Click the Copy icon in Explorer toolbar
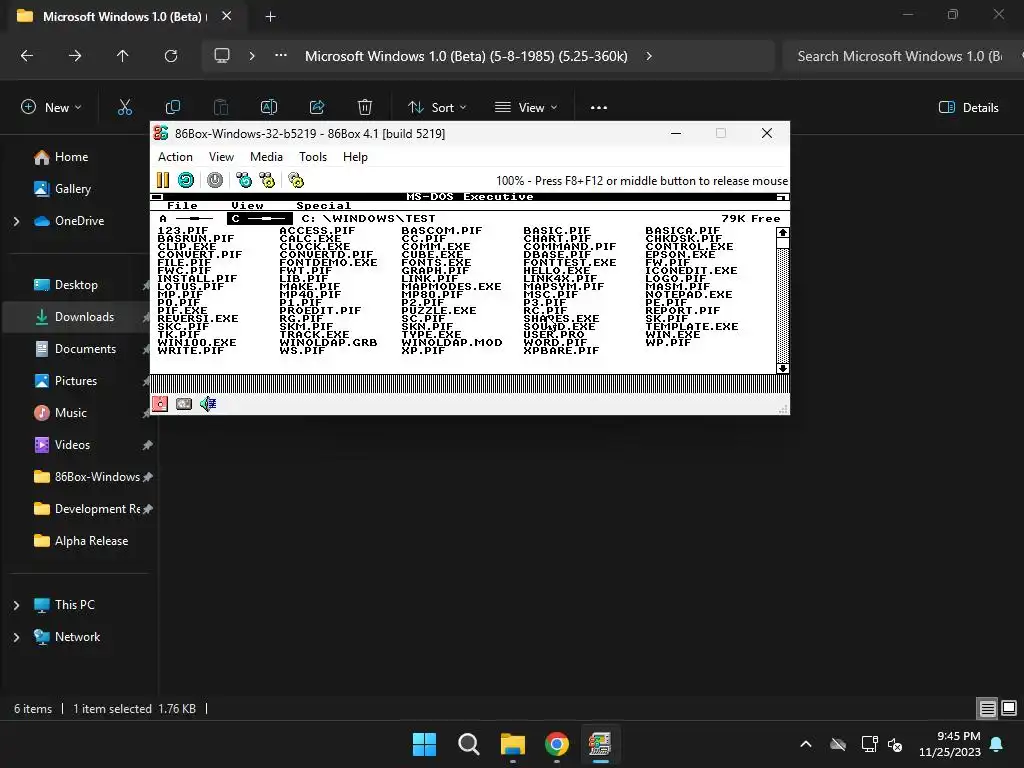 [173, 107]
